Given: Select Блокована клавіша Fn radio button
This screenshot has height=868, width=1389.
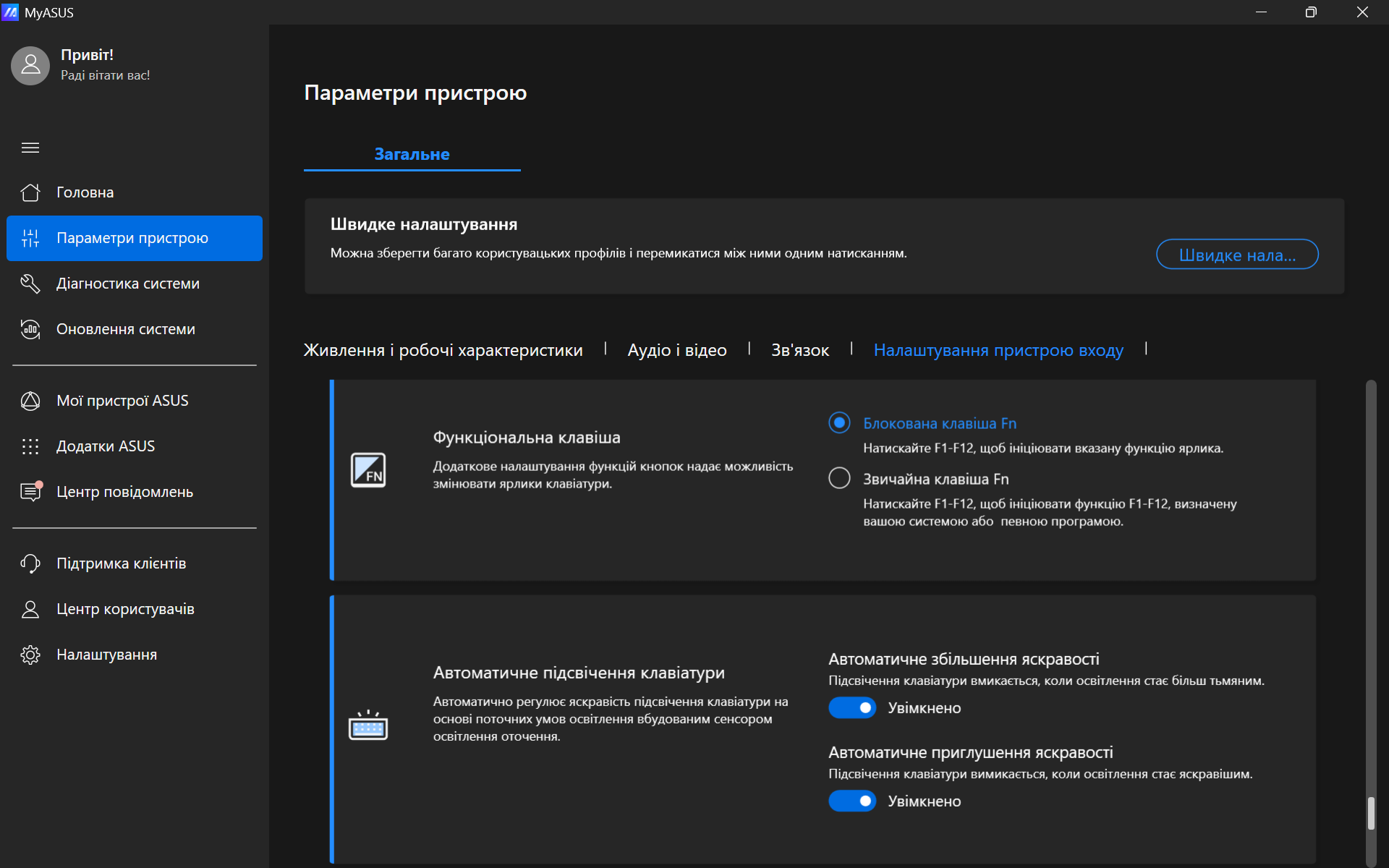Looking at the screenshot, I should (x=839, y=422).
